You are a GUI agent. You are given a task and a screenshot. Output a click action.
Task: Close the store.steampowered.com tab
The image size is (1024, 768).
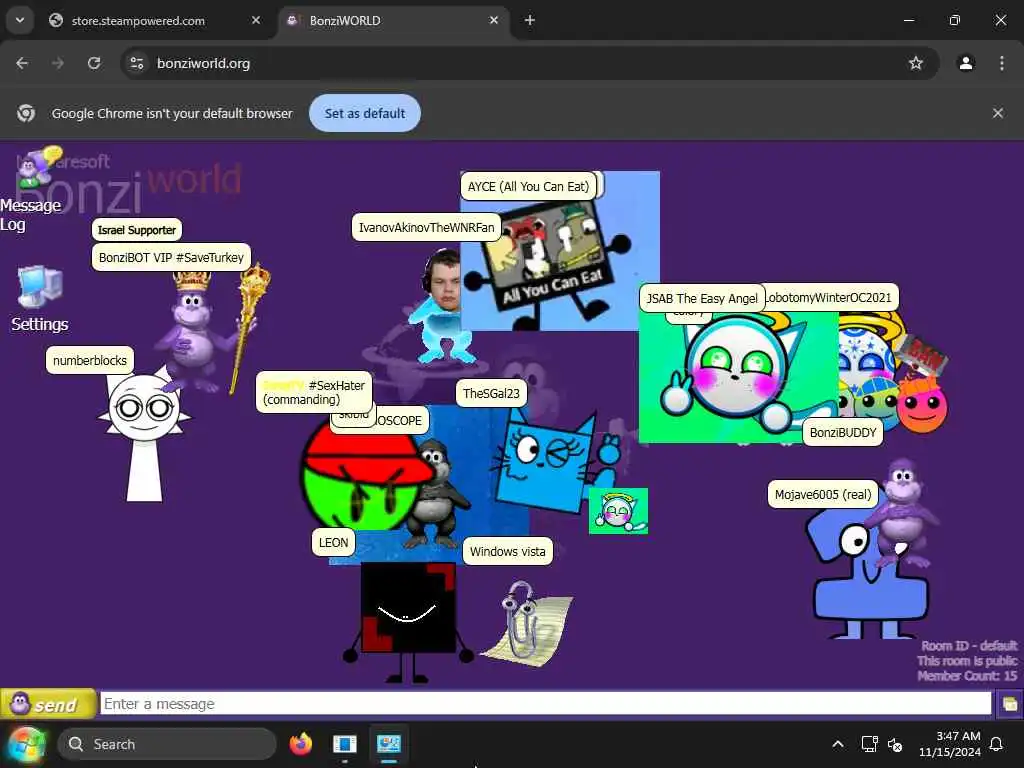point(256,20)
